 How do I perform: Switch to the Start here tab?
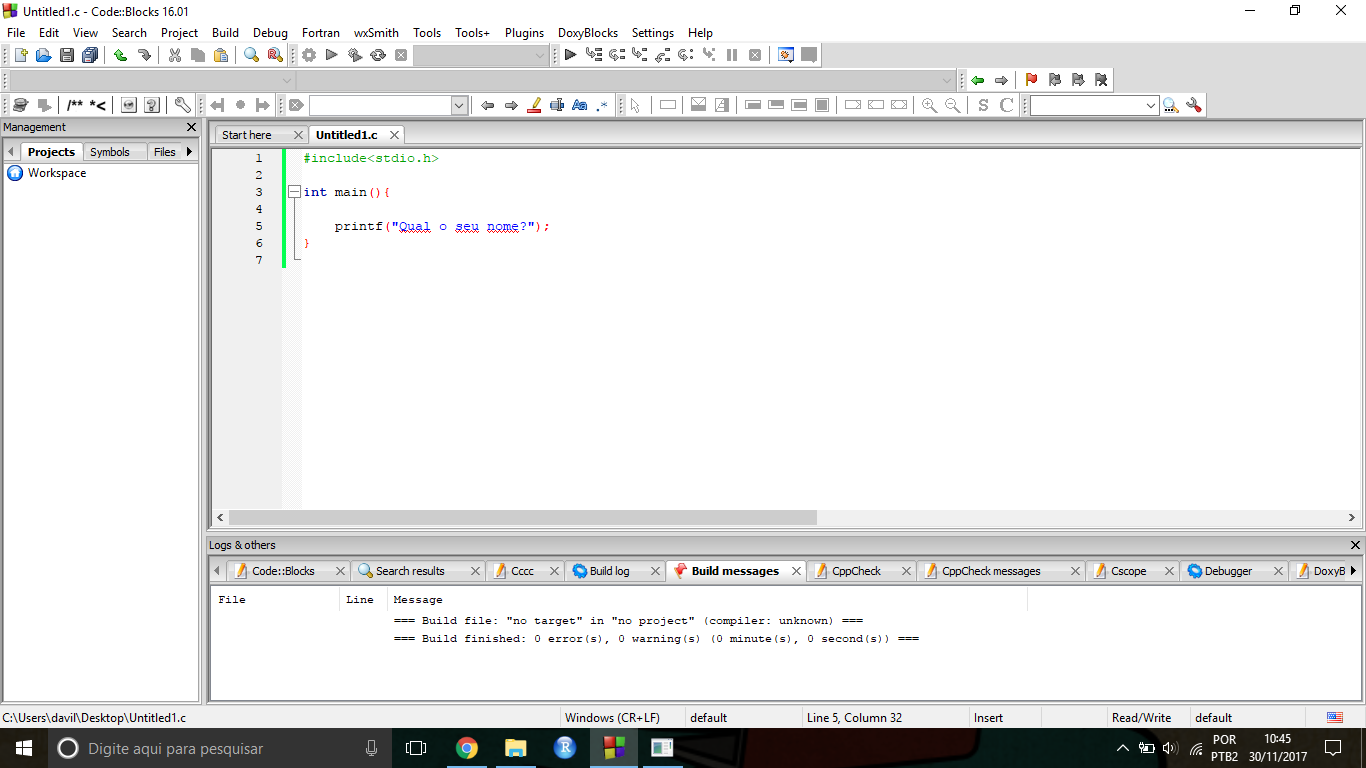pos(247,135)
